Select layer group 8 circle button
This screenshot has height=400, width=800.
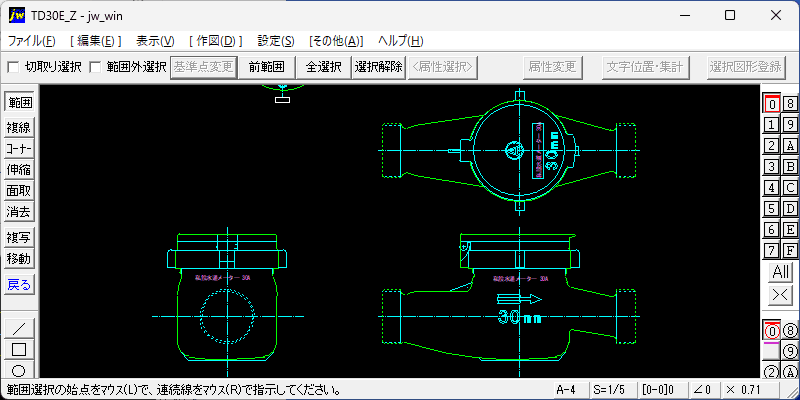[x=790, y=331]
